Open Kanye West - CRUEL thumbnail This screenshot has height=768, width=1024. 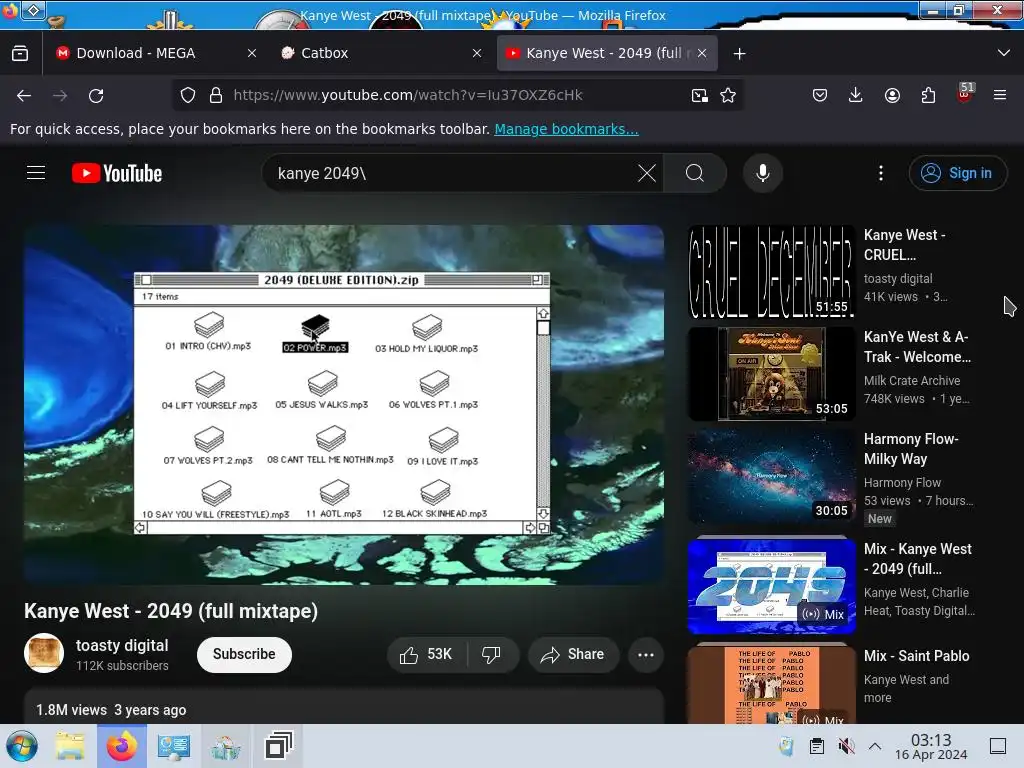pos(771,272)
